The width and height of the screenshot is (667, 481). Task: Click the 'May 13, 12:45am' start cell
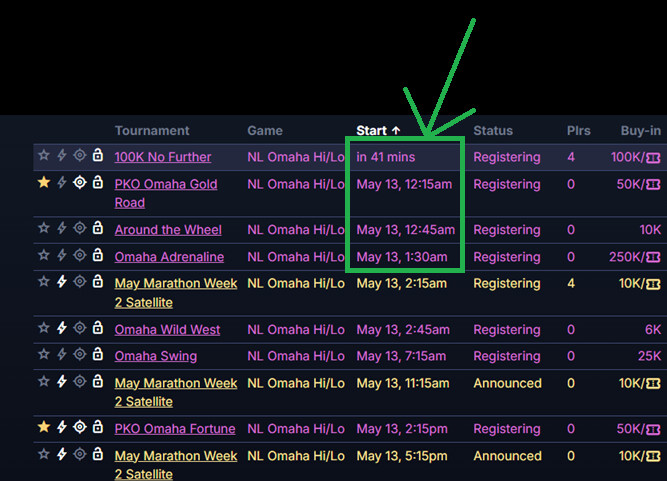[x=405, y=230]
